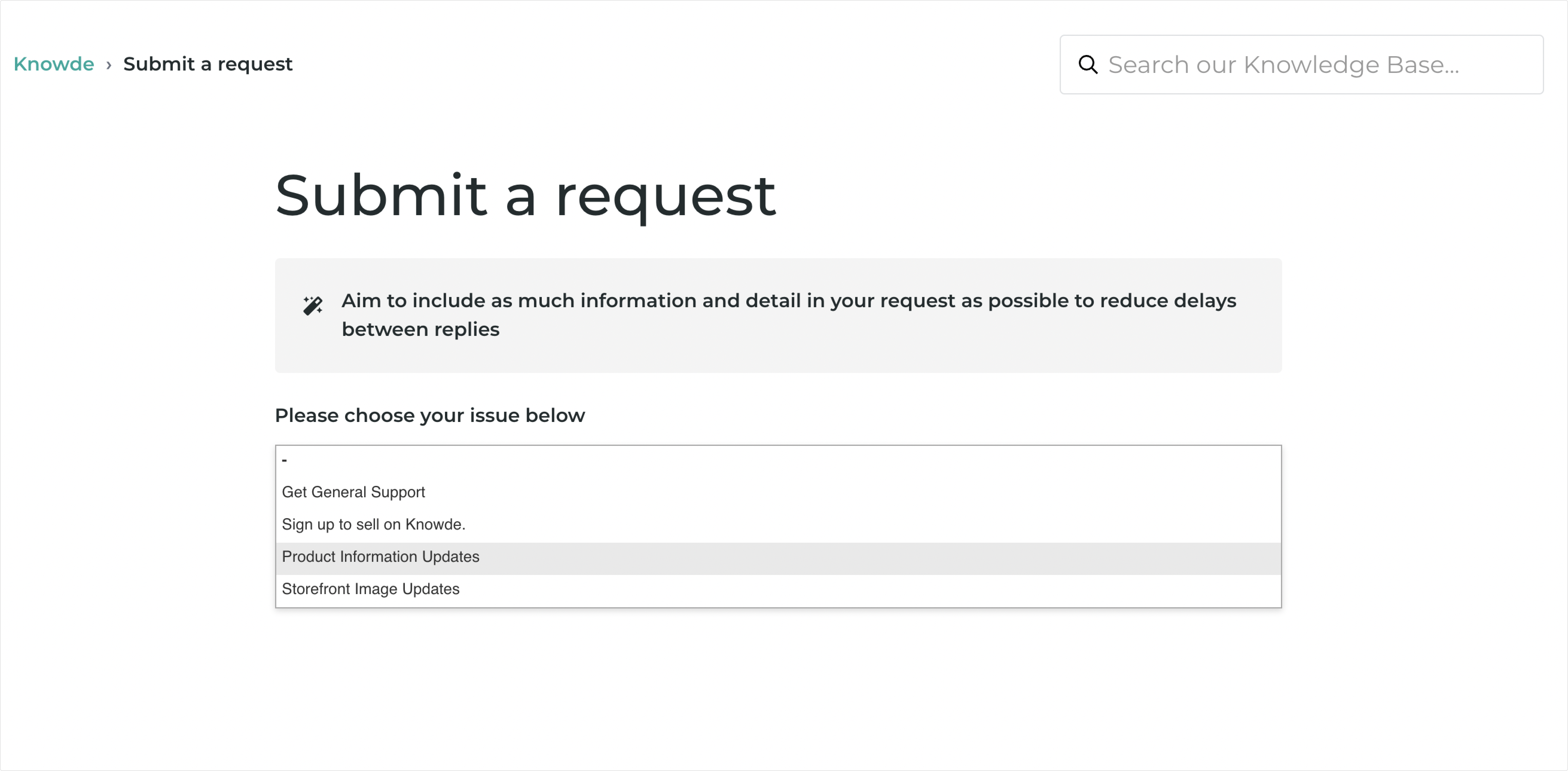This screenshot has width=1568, height=771.
Task: Click the magic wand tip icon
Action: click(313, 305)
